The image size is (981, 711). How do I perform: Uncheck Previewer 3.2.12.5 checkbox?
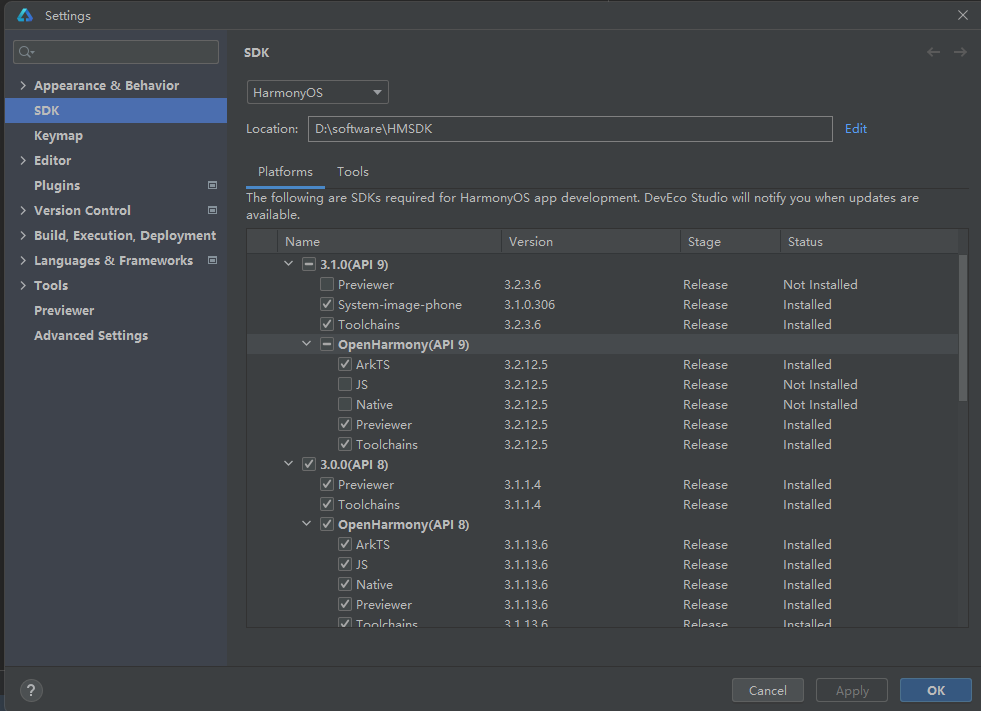pyautogui.click(x=345, y=424)
